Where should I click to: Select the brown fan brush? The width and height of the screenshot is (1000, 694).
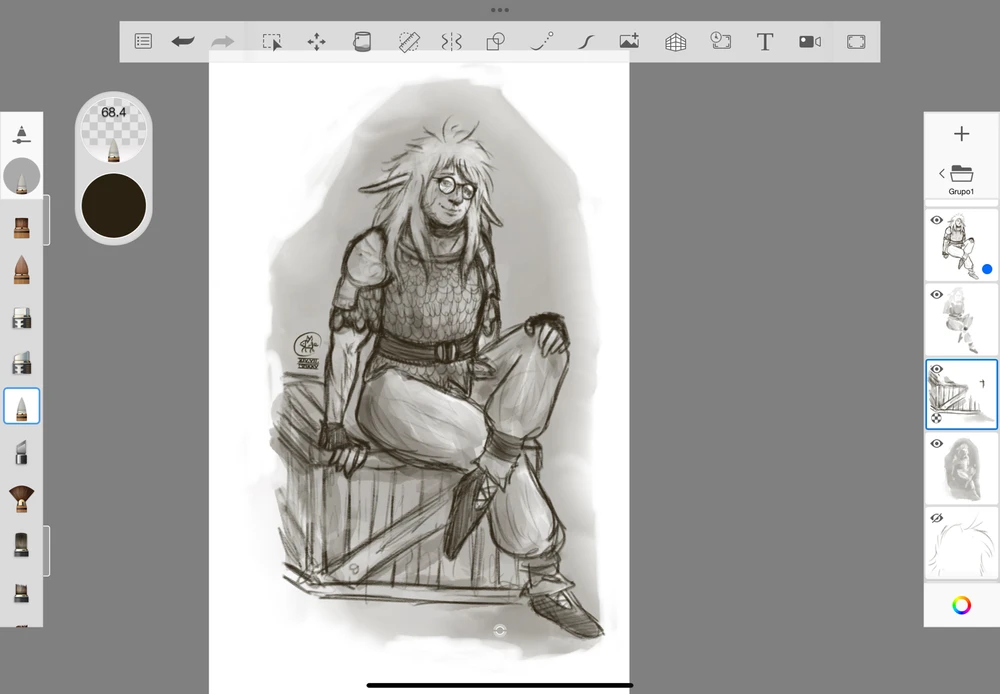tap(21, 497)
